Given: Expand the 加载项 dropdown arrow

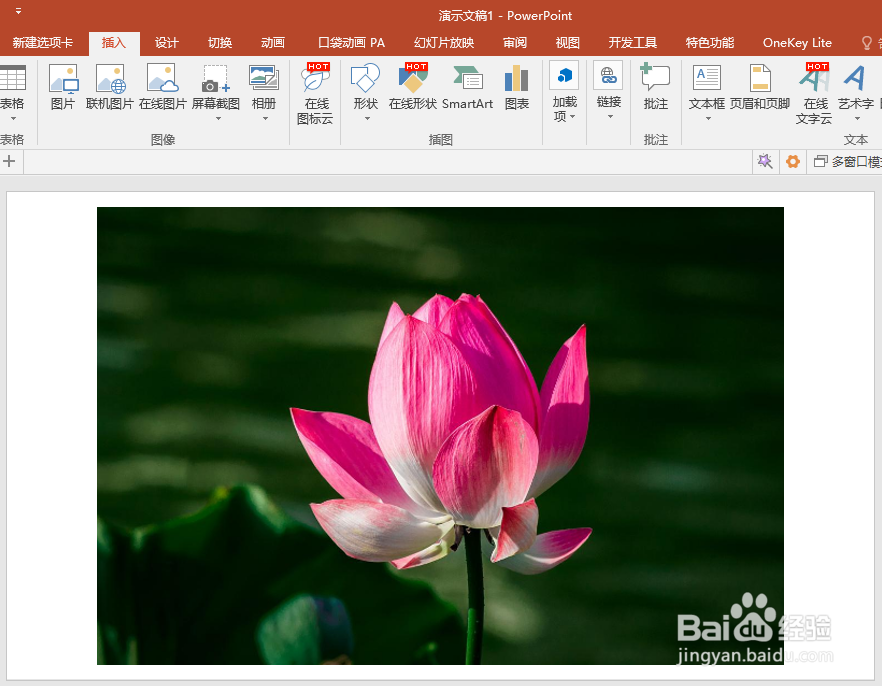Looking at the screenshot, I should [573, 116].
